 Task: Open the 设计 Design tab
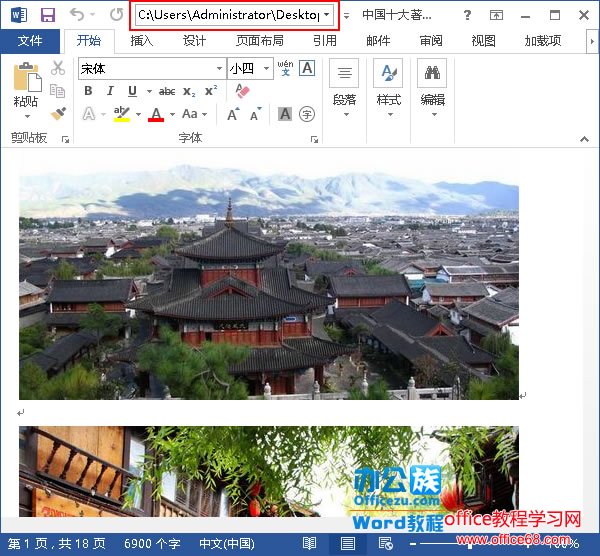click(194, 41)
